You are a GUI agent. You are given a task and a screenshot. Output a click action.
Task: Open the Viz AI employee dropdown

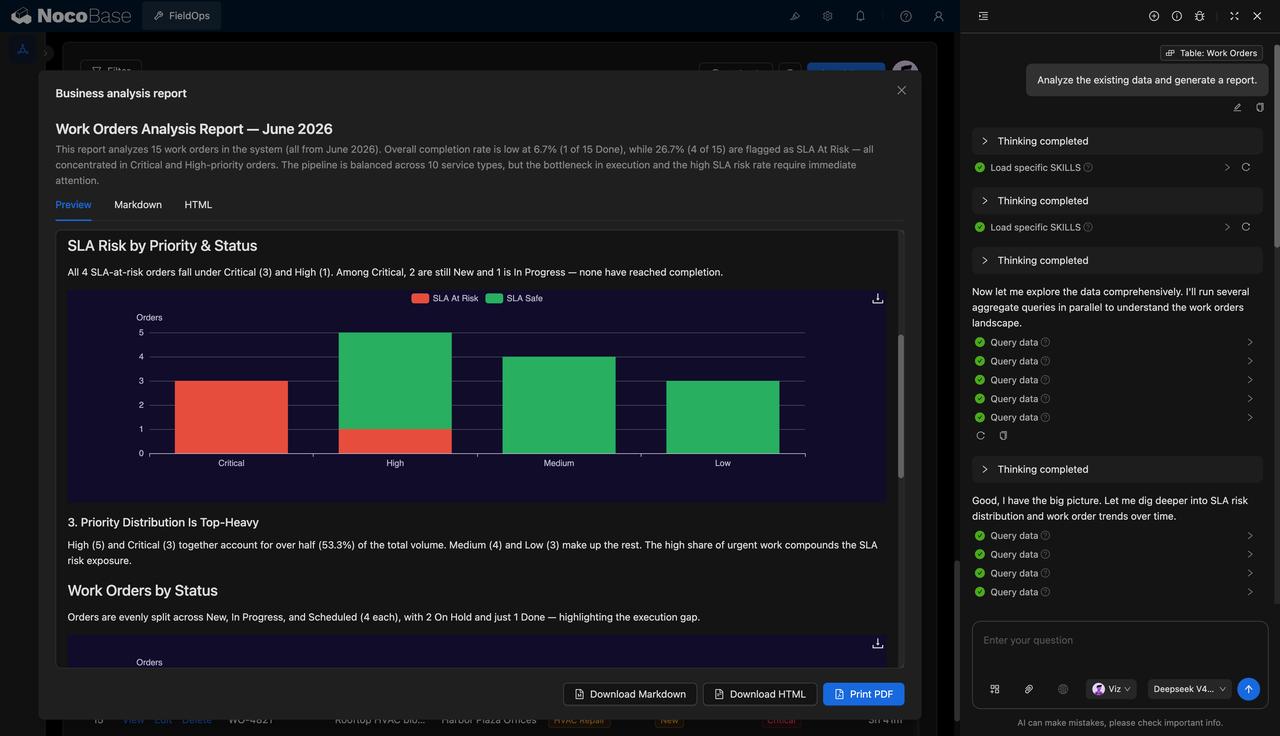[x=1111, y=689]
